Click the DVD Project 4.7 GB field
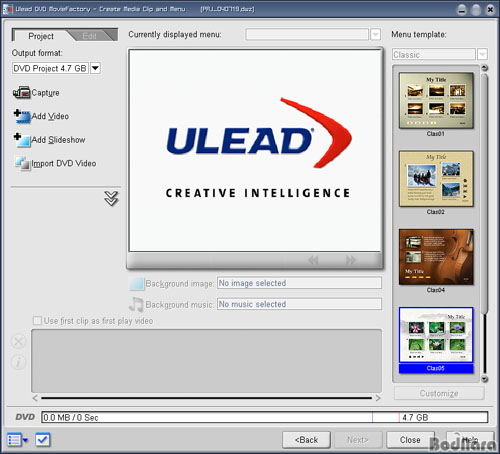This screenshot has height=454, width=500. pos(50,68)
